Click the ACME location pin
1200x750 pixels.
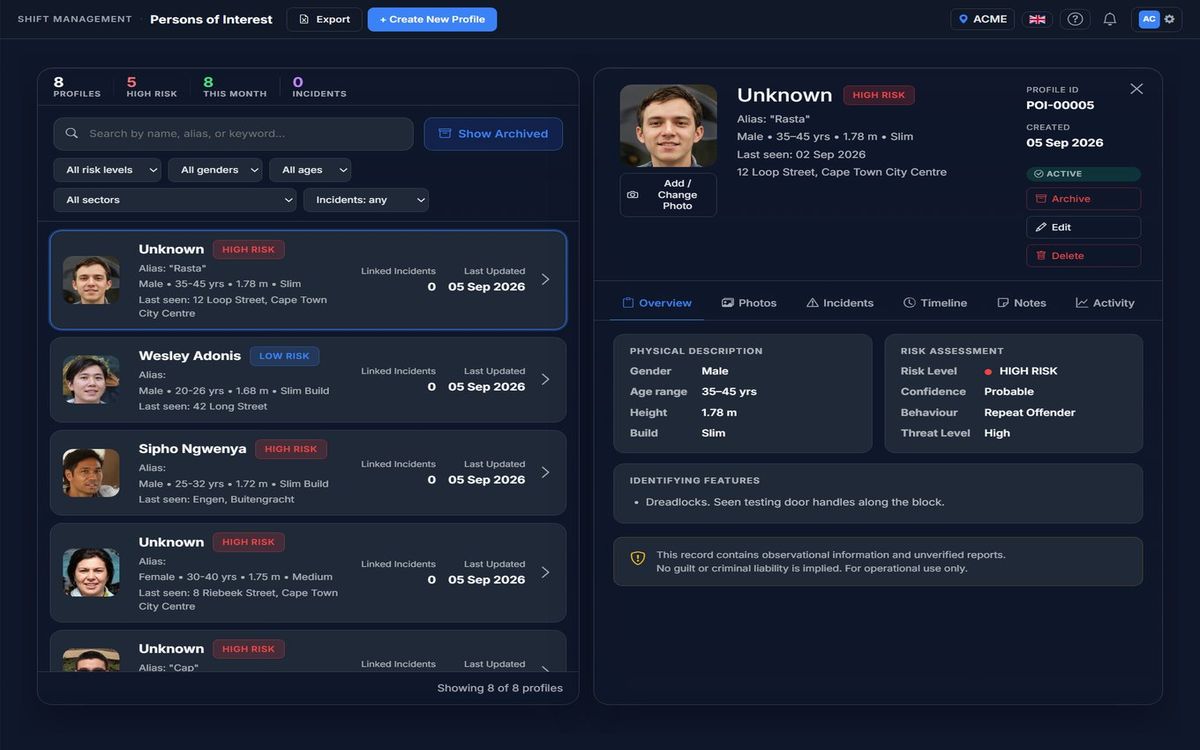click(x=964, y=19)
